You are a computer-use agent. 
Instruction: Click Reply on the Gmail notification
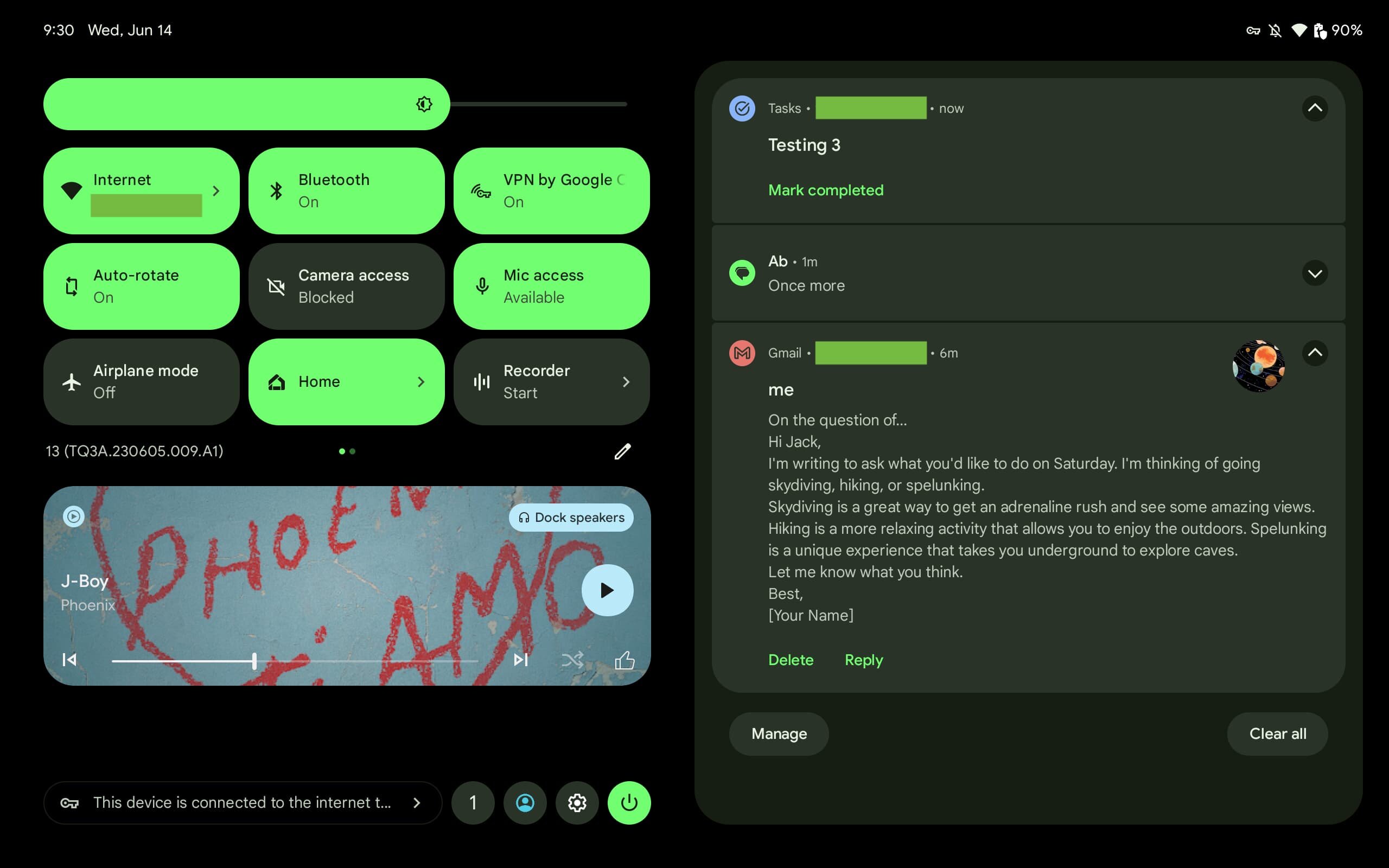click(x=862, y=659)
